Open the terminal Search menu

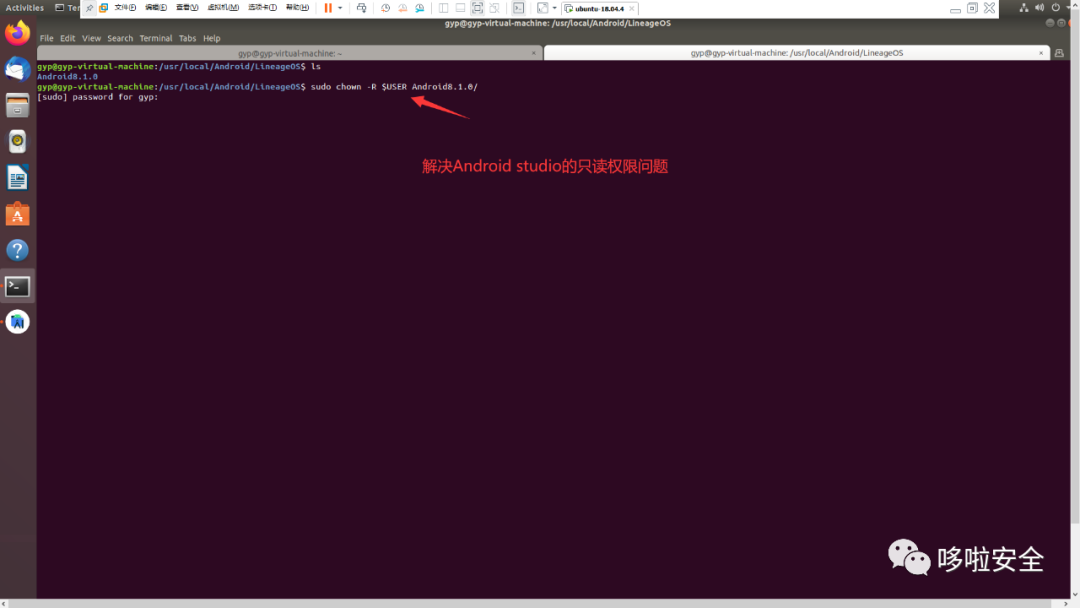[x=120, y=39]
